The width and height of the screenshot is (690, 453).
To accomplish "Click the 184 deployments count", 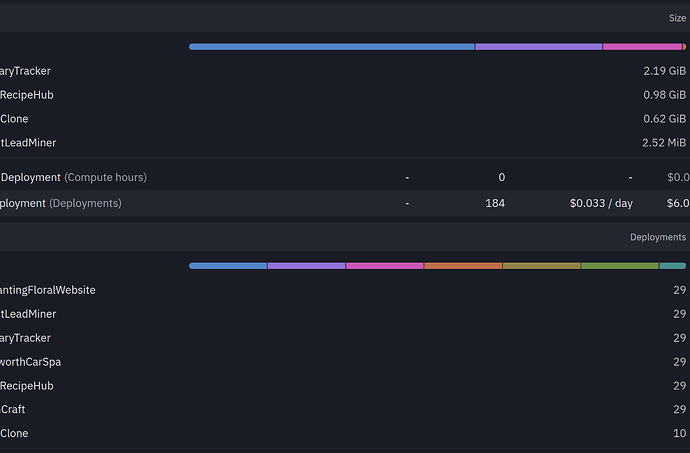I will (495, 203).
